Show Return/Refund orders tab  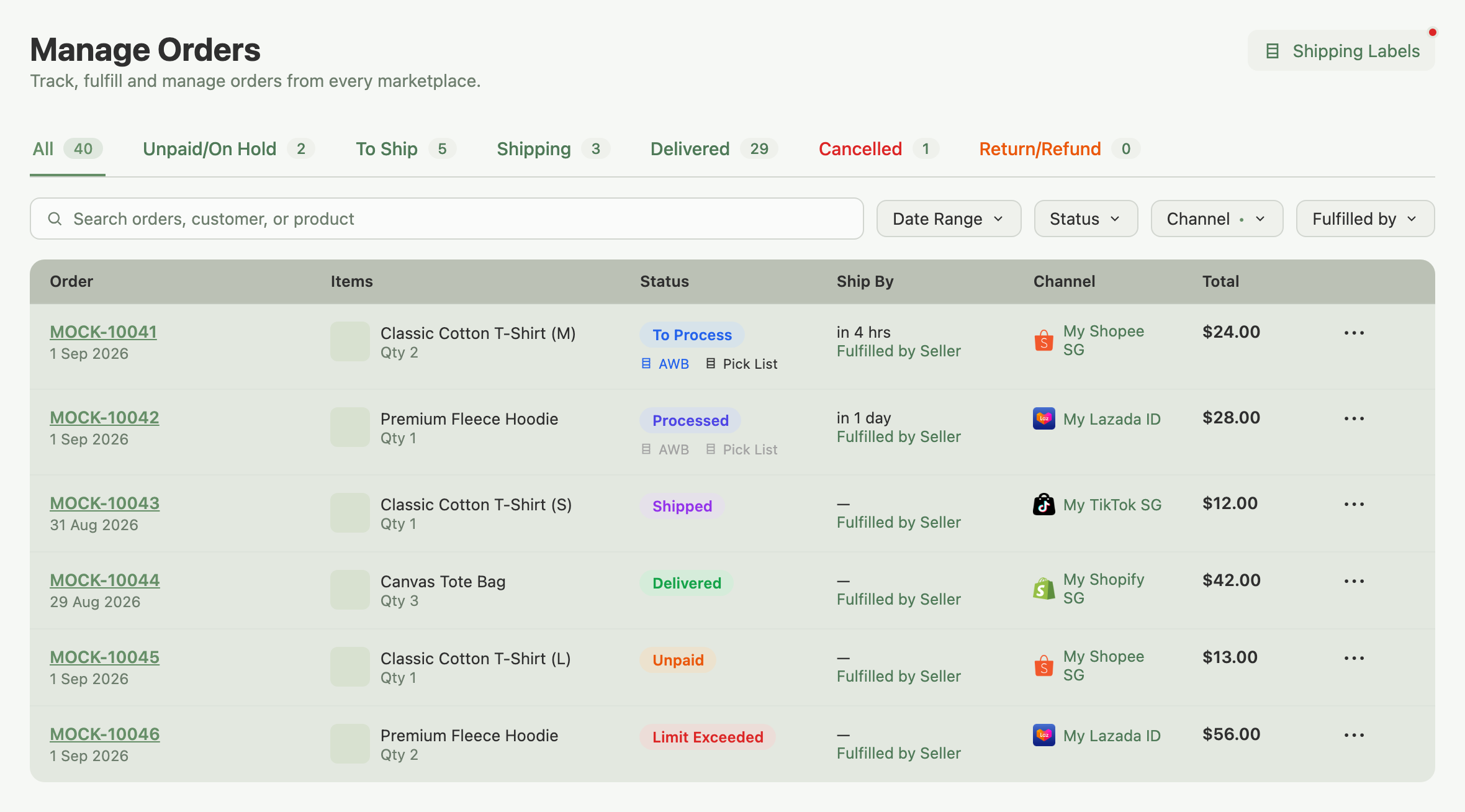(1060, 149)
